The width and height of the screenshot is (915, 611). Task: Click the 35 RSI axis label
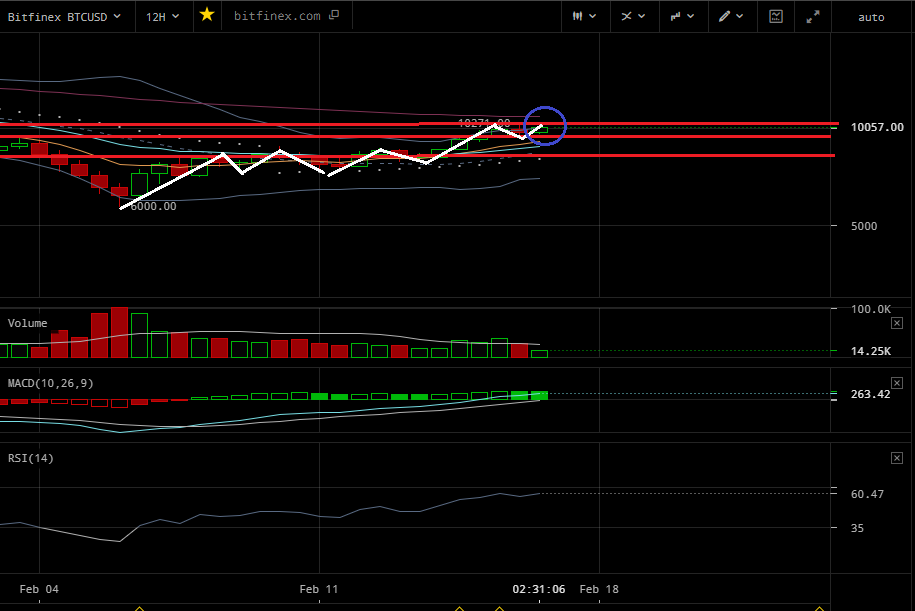857,528
